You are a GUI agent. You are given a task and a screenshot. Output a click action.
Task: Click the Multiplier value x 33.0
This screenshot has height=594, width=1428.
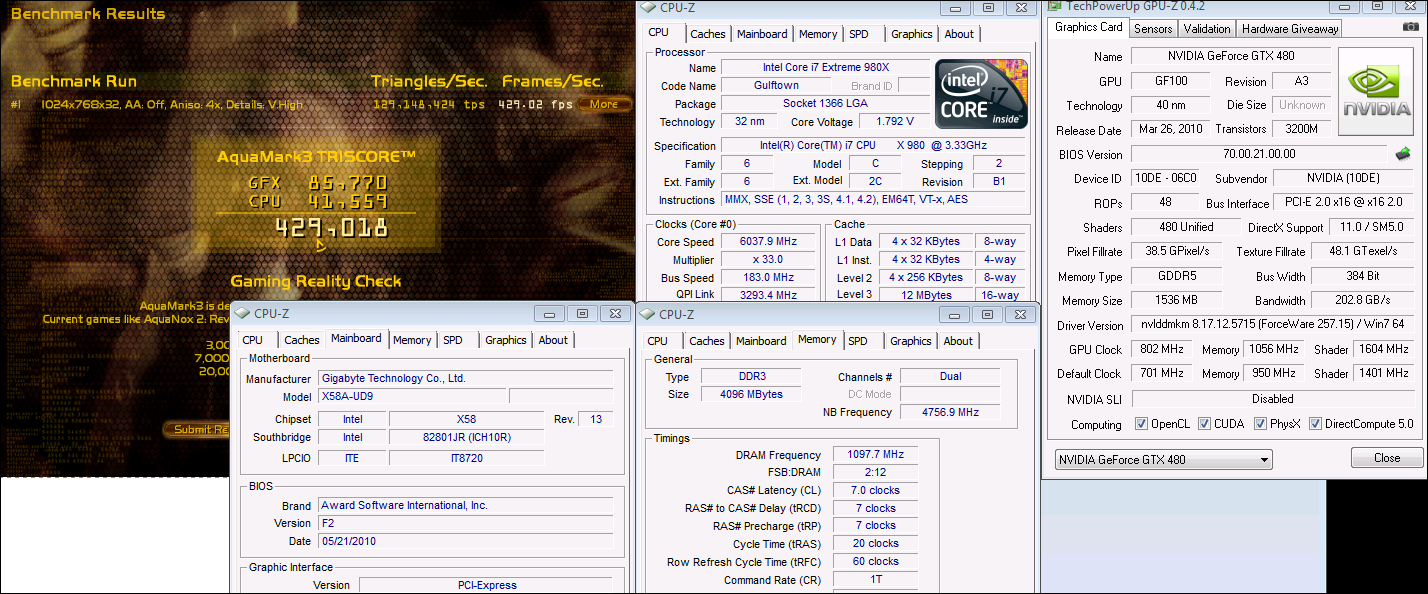tap(769, 259)
